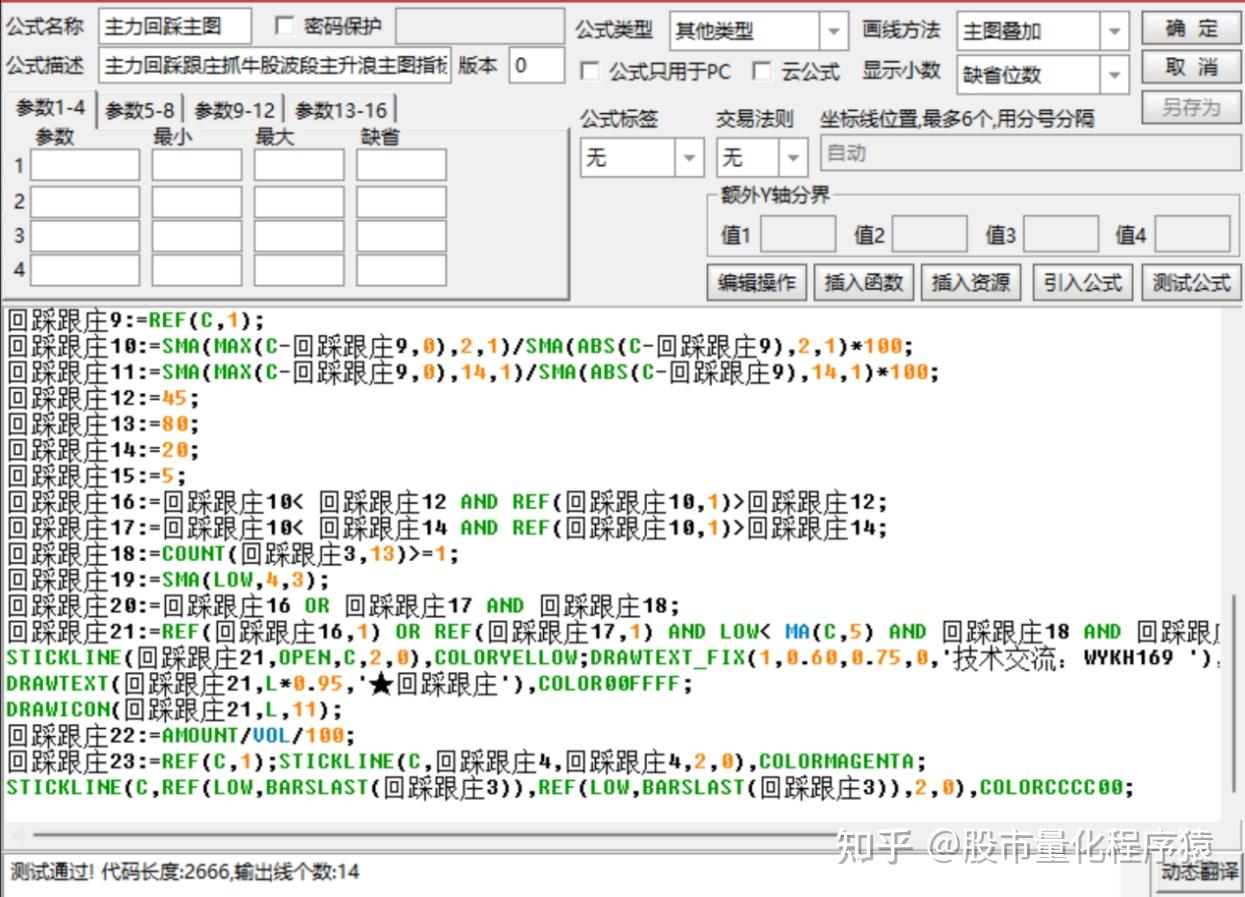Image resolution: width=1245 pixels, height=897 pixels.
Task: Click row 2 parameter name field
Action: (85, 201)
